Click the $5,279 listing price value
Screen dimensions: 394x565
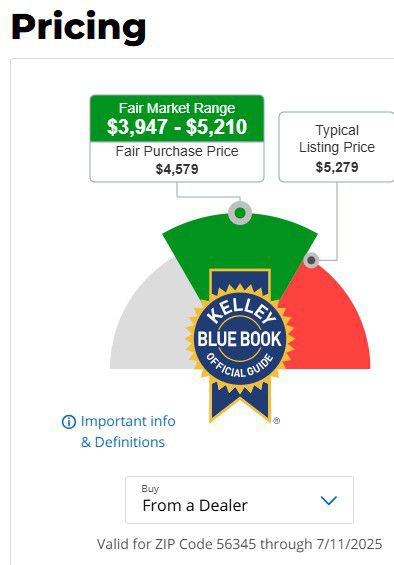point(337,167)
